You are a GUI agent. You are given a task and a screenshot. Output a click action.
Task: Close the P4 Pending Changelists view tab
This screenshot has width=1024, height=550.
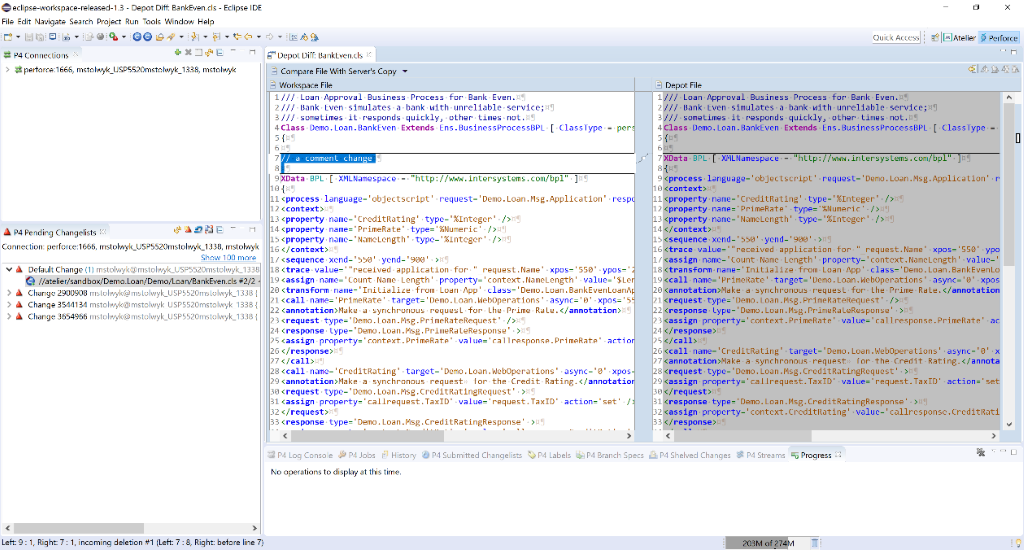click(103, 232)
